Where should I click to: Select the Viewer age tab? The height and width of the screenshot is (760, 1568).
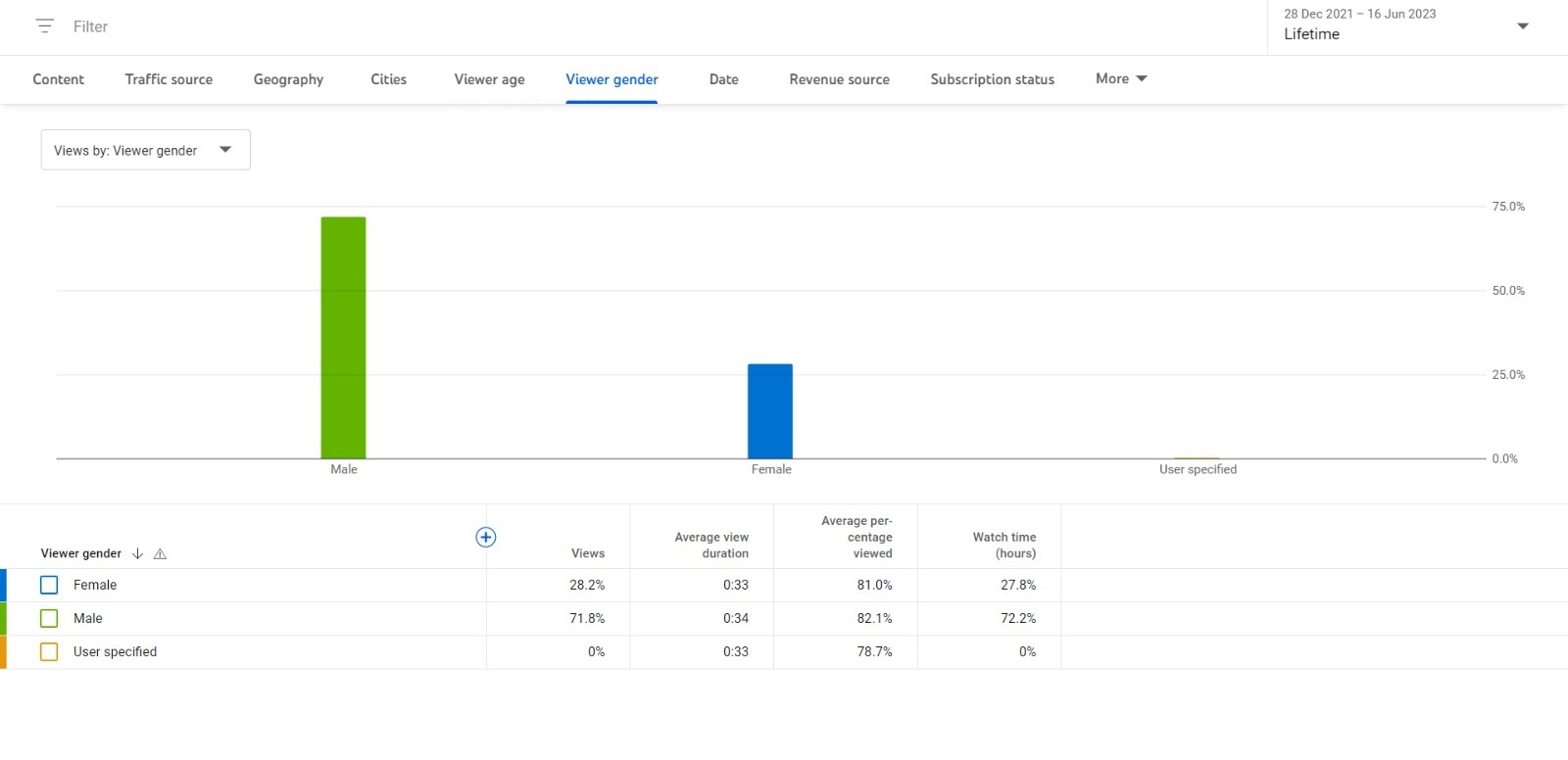[489, 79]
